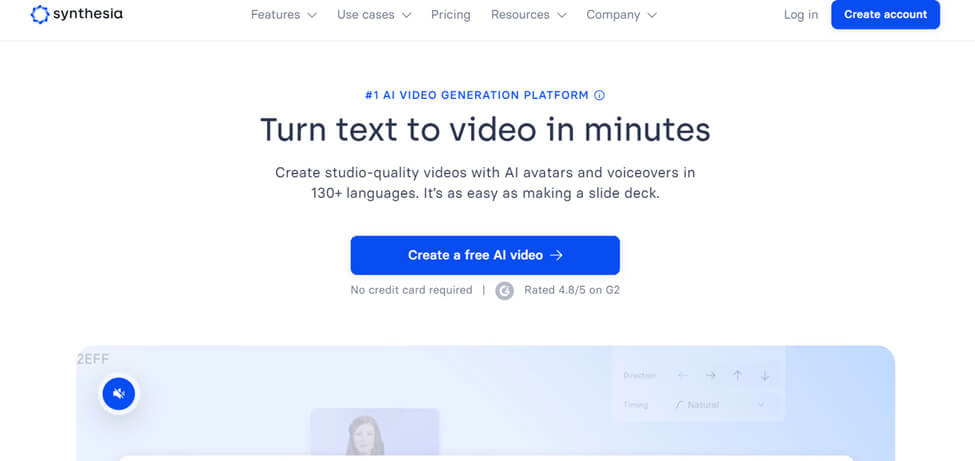Click Create a free AI video
This screenshot has width=975, height=461.
point(485,255)
